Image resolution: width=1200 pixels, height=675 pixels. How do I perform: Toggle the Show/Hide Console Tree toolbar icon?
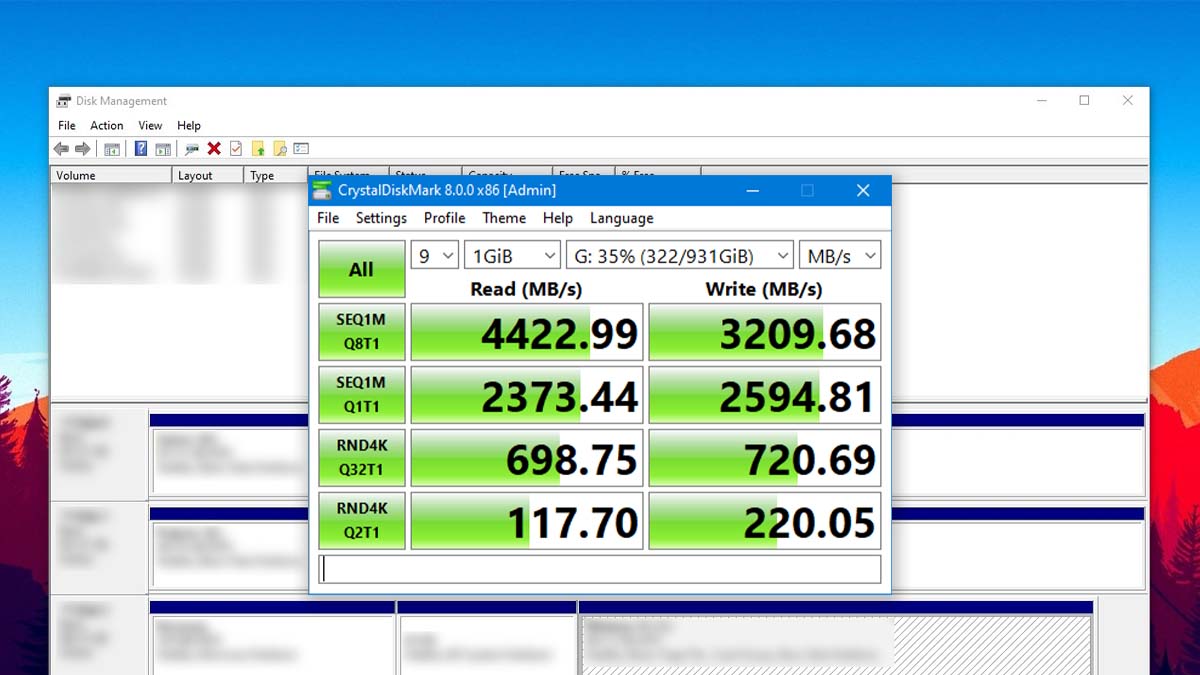(112, 149)
